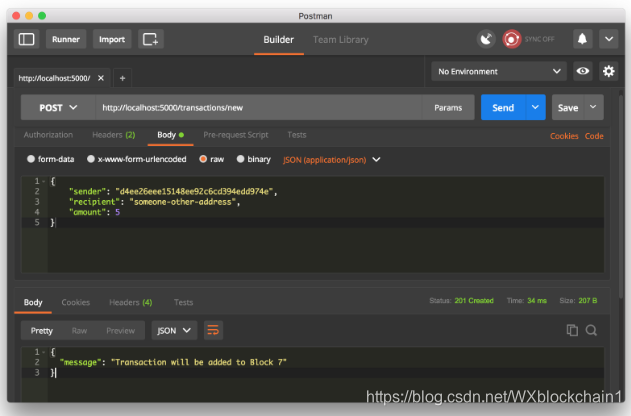Select binary body type
The image size is (631, 416).
coord(254,159)
